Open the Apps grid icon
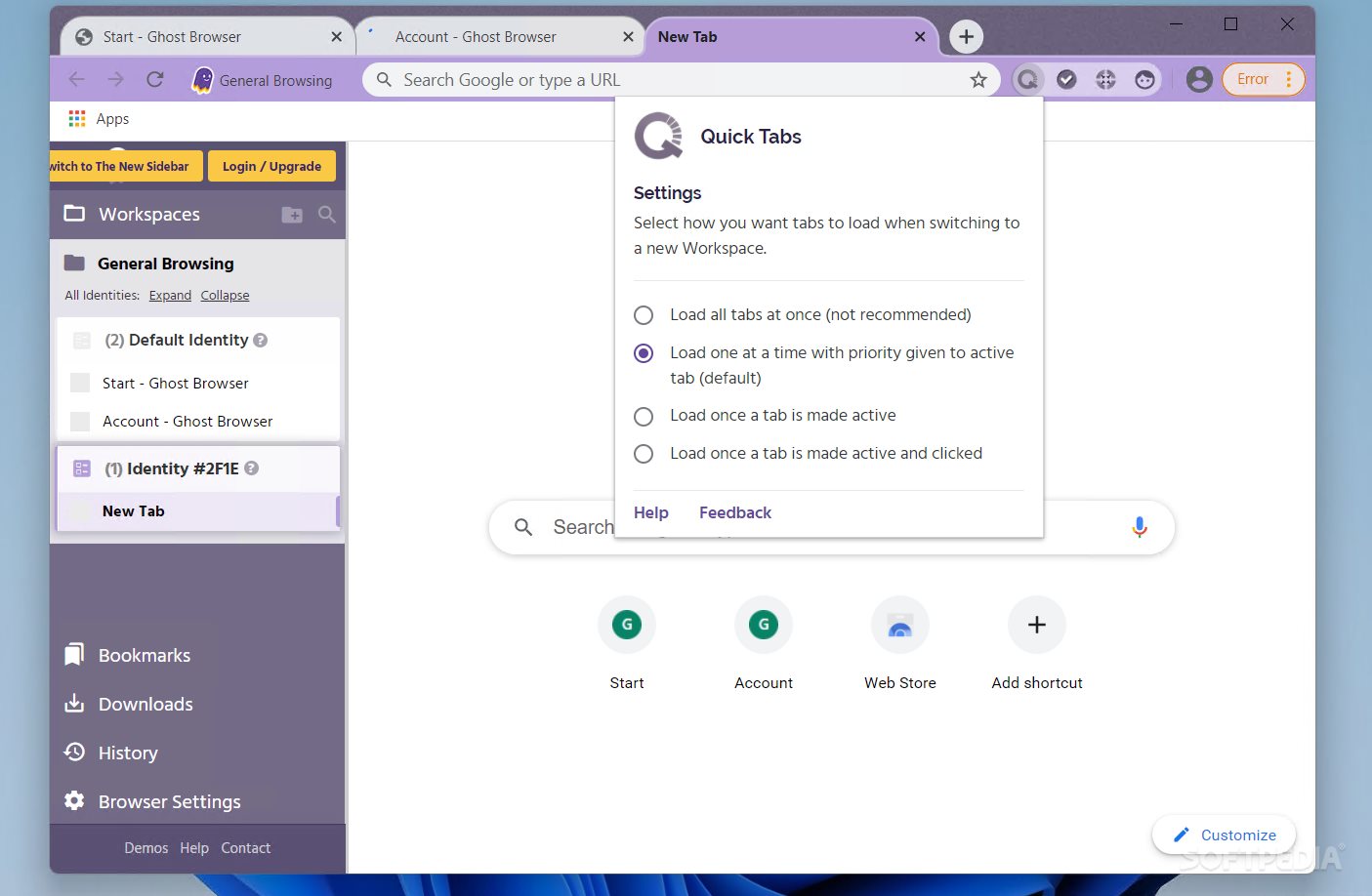The image size is (1372, 896). (77, 119)
